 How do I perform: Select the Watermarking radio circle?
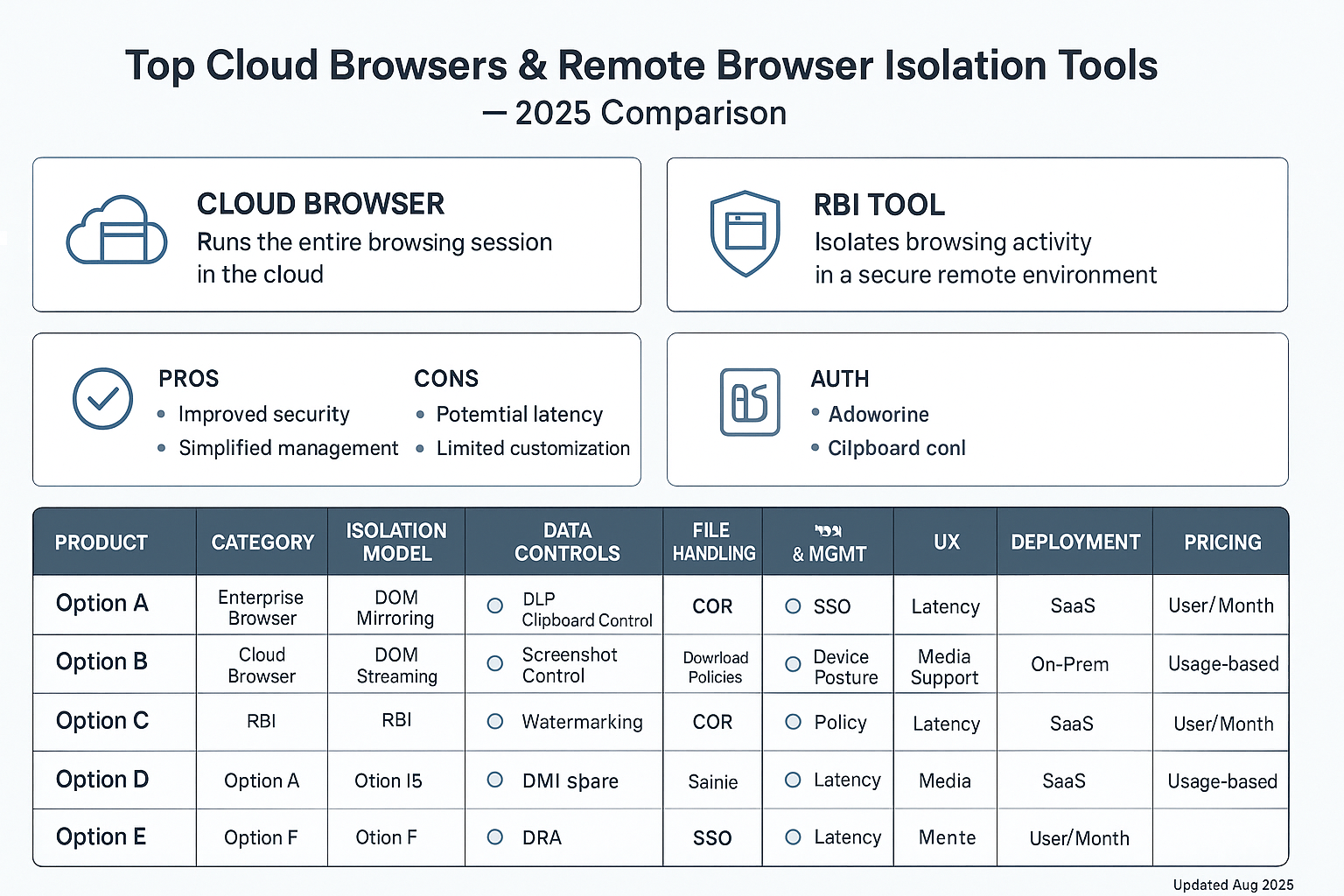[x=494, y=722]
